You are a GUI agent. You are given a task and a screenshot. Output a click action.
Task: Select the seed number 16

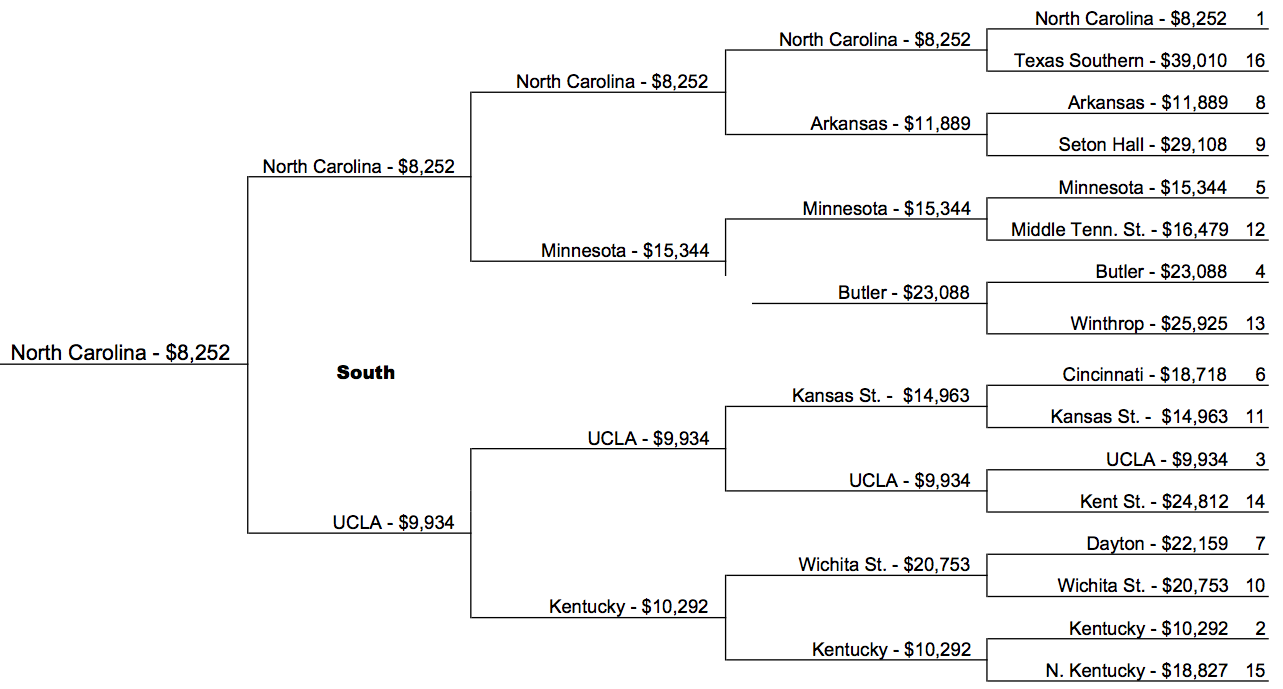(x=1256, y=61)
